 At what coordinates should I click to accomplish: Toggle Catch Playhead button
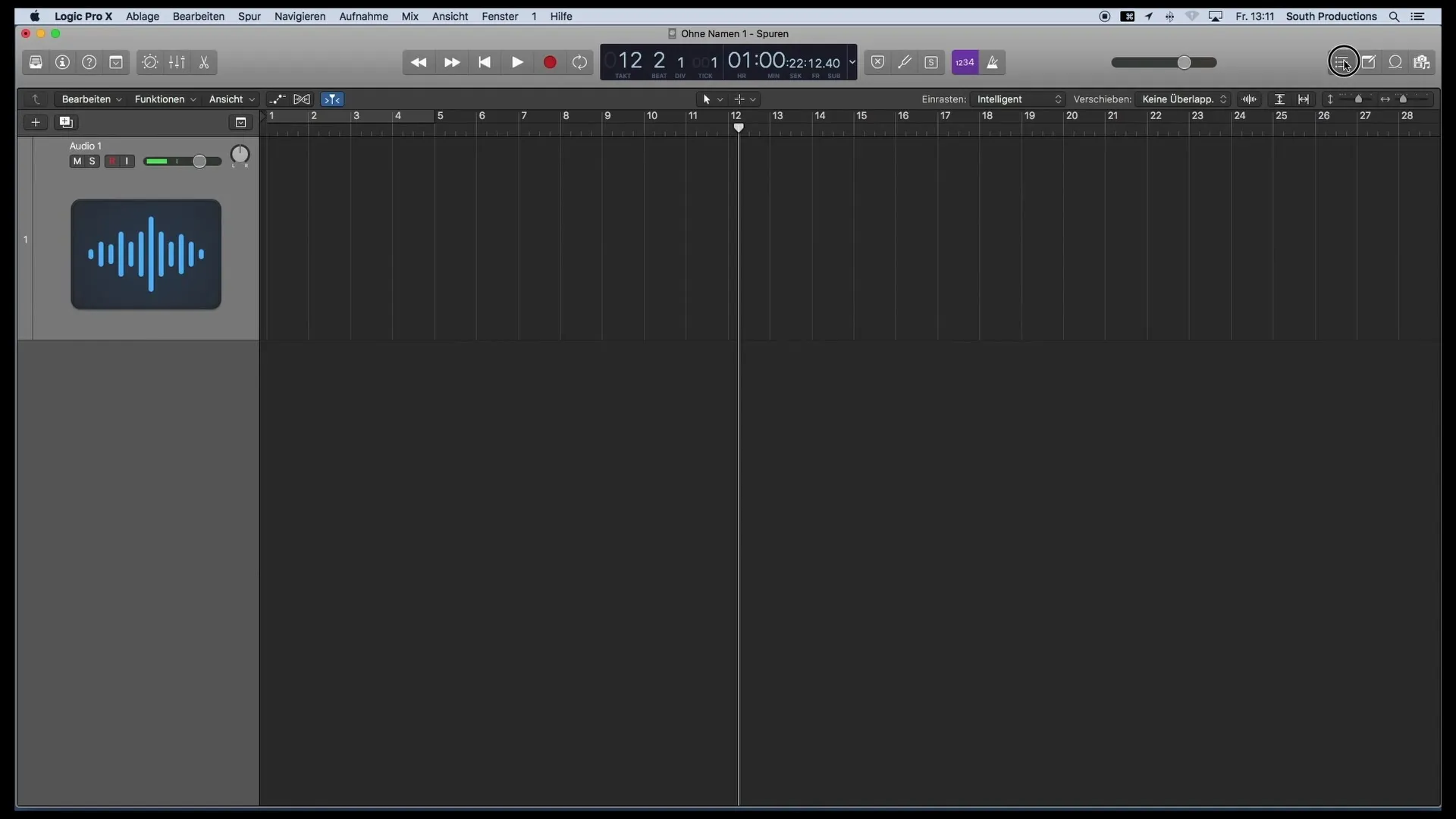click(x=332, y=99)
